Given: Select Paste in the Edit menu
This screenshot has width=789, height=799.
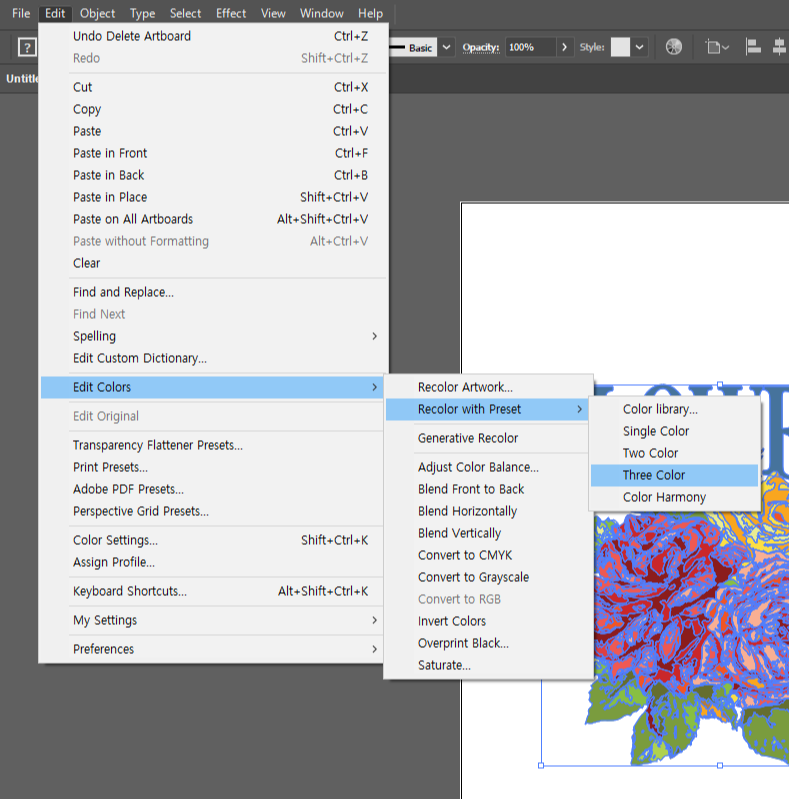Looking at the screenshot, I should (x=212, y=131).
